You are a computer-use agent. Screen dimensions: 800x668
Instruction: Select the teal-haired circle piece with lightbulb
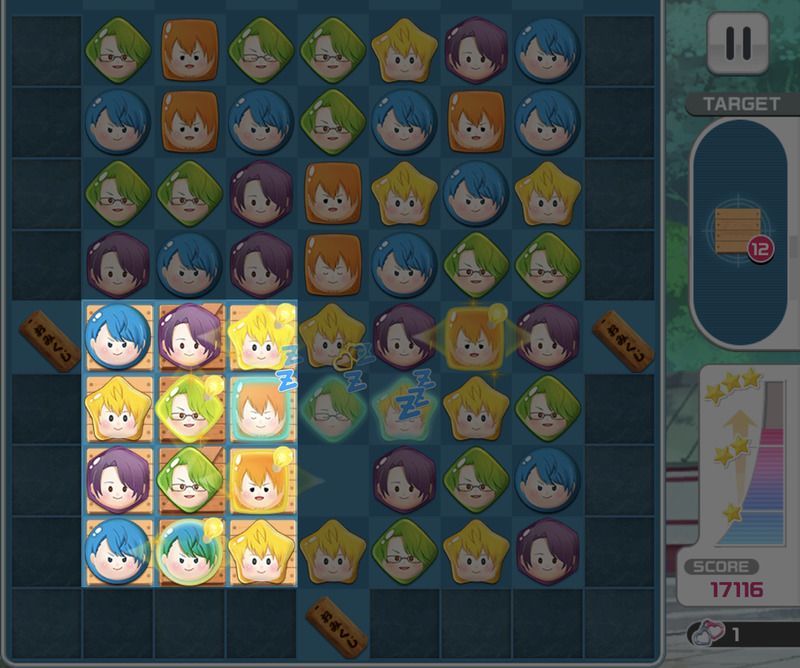click(x=190, y=552)
